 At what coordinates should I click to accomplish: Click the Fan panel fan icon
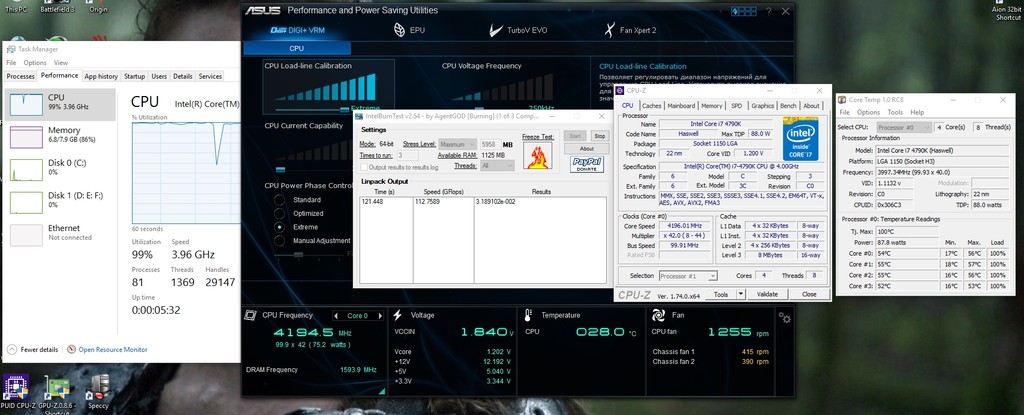coord(658,315)
